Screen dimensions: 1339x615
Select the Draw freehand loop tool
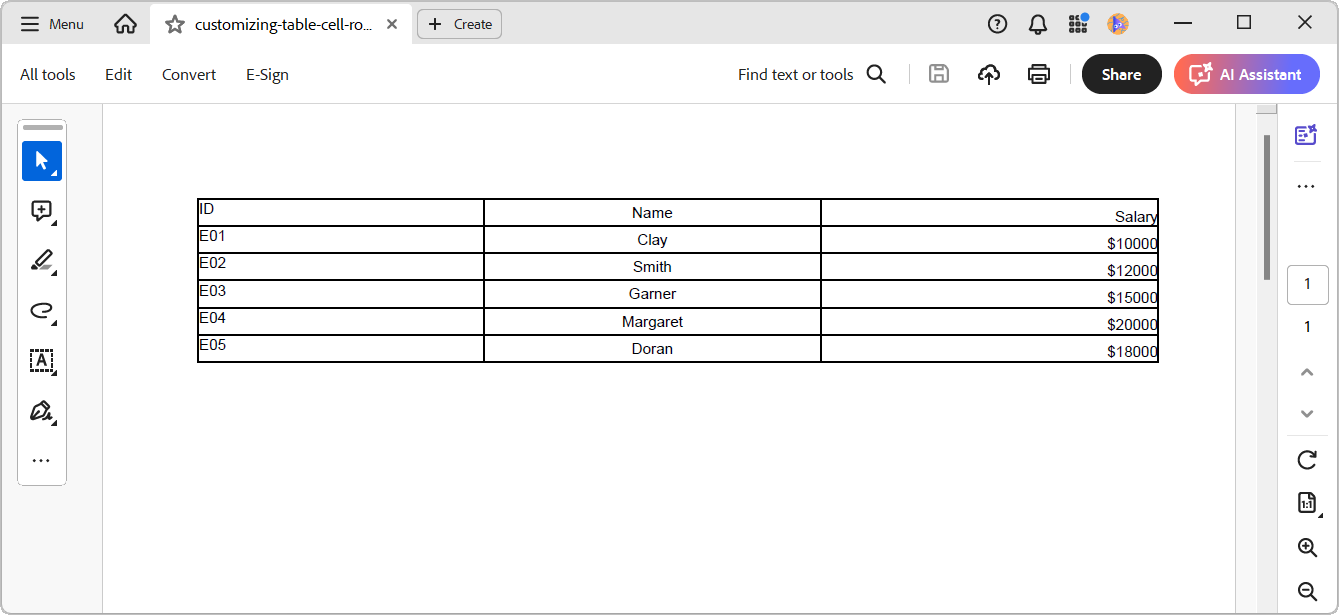pyautogui.click(x=42, y=311)
